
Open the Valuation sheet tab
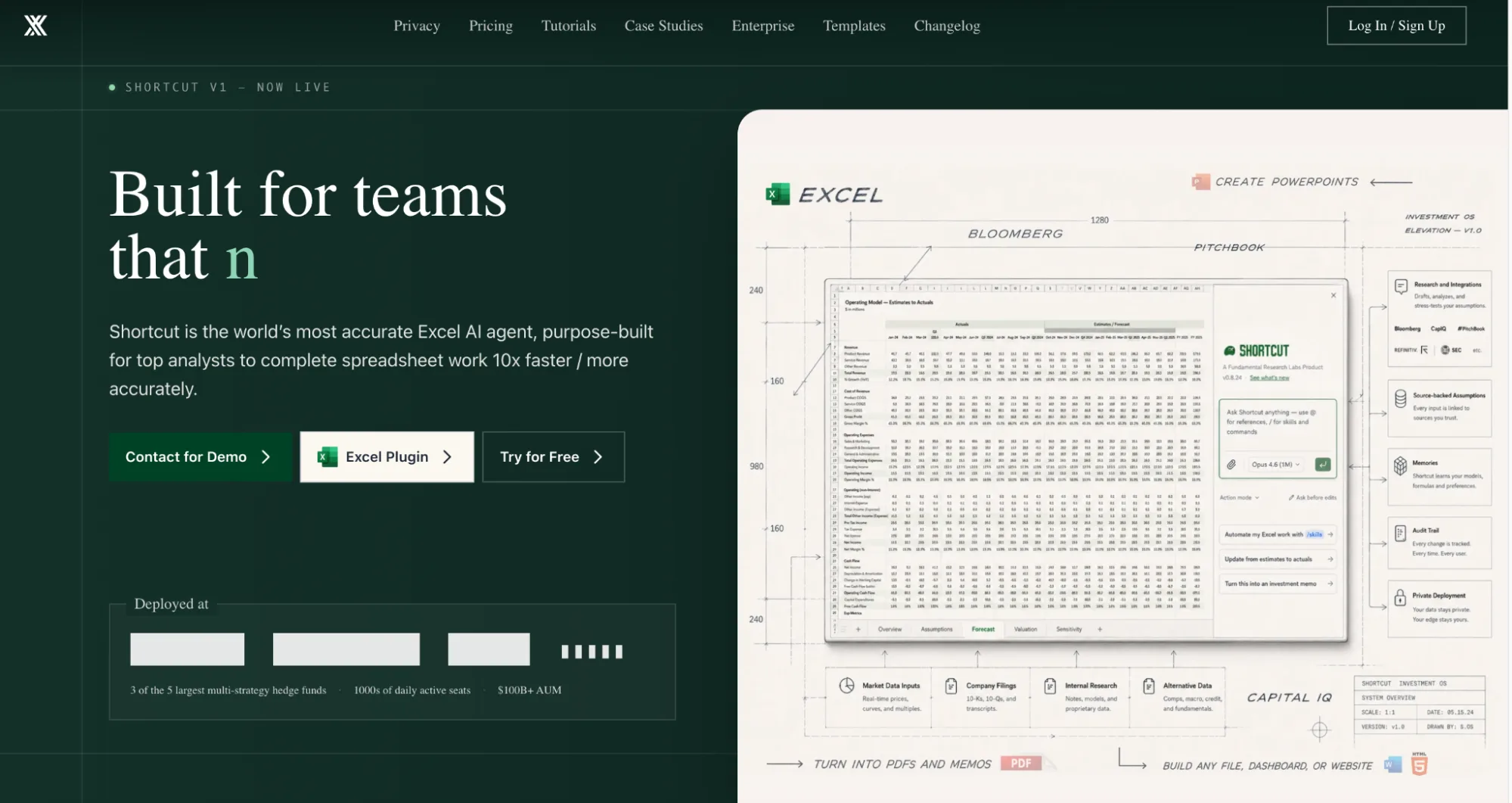click(x=1025, y=629)
